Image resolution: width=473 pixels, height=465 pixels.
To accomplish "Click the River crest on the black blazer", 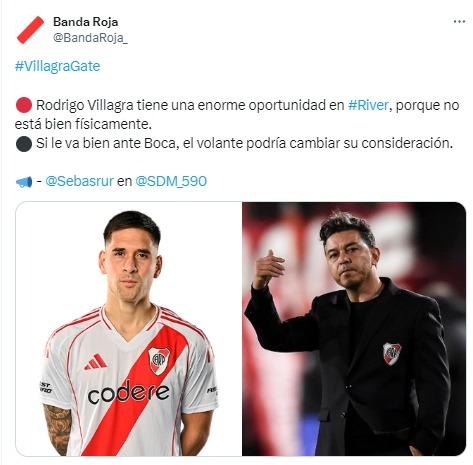I will coord(392,354).
